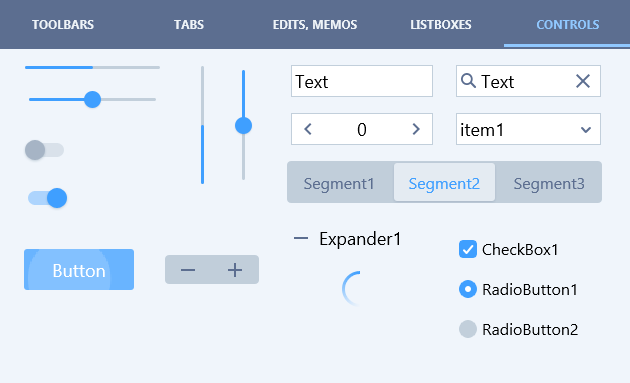Click the plain Text input field
630x383 pixels.
click(362, 81)
